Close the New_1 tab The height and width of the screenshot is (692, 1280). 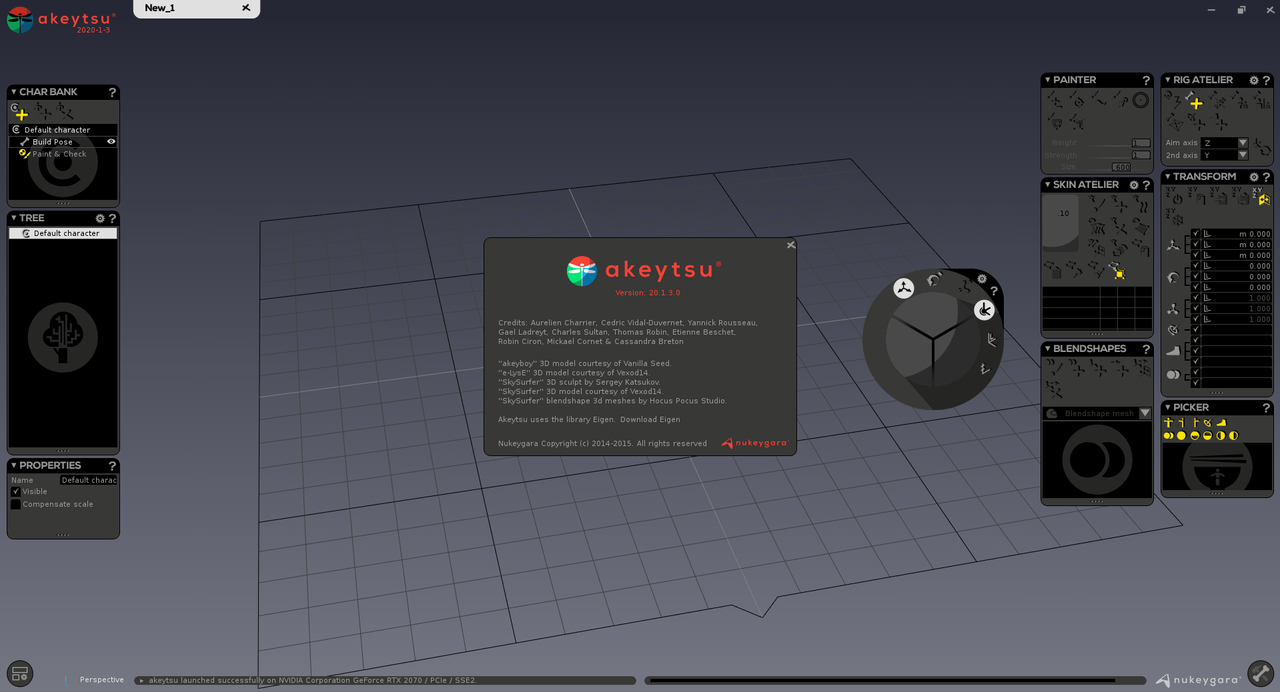[246, 8]
